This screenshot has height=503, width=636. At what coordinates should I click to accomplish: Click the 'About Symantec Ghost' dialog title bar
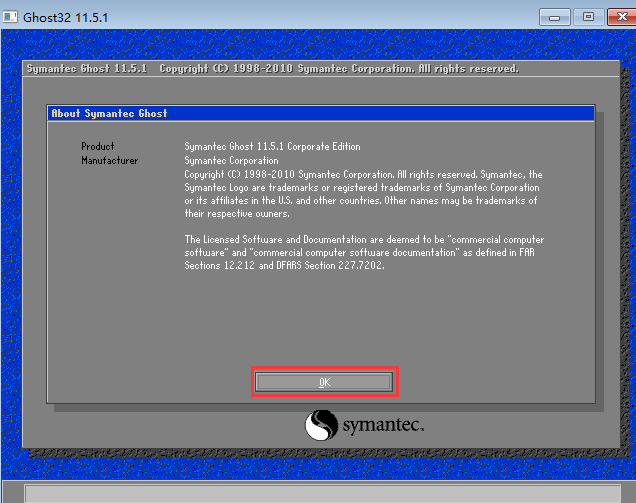coord(320,113)
